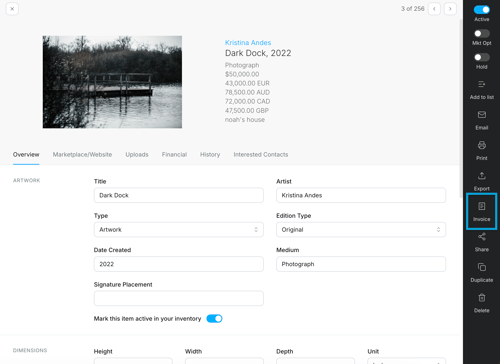Click the 72,000.00 CAD price text
The image size is (500, 364).
coord(248,101)
